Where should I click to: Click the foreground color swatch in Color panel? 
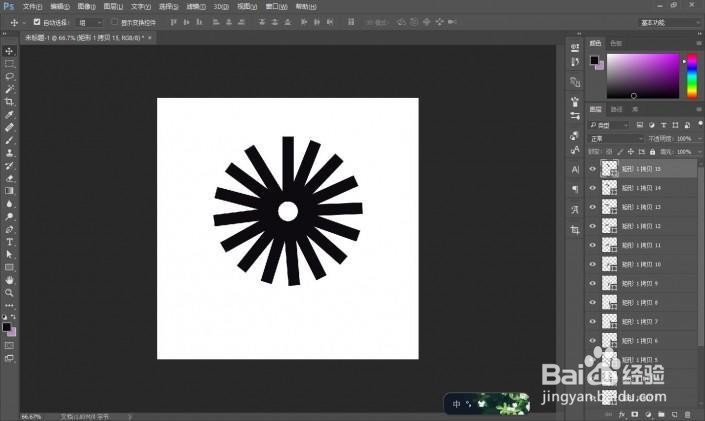[x=594, y=60]
